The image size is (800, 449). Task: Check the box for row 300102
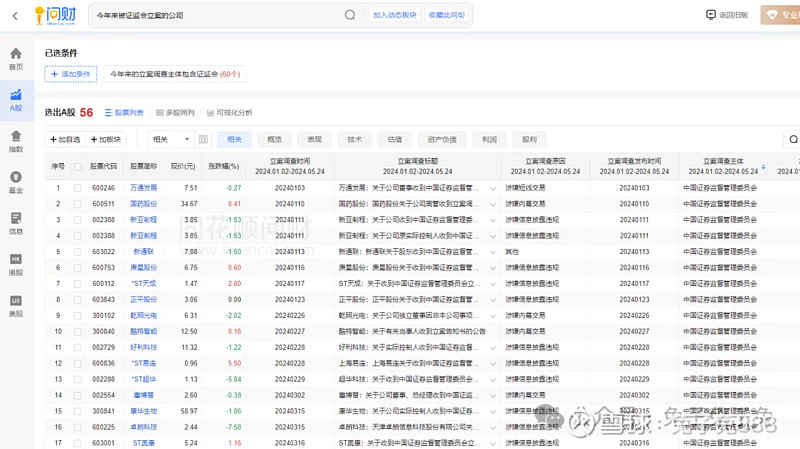78,315
